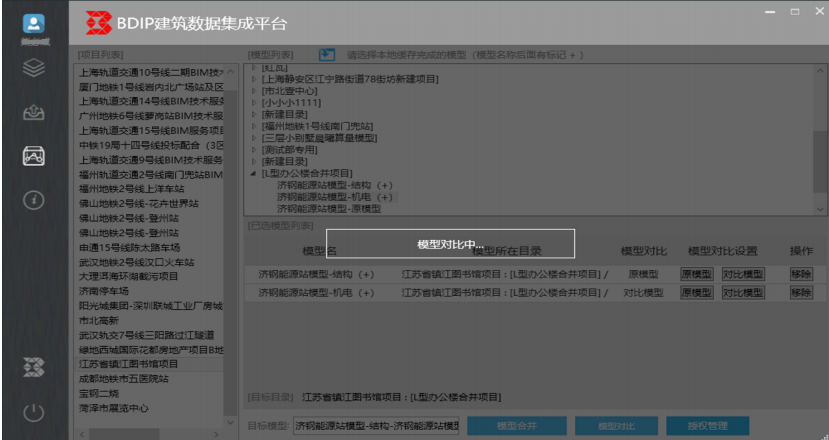Click the 目标模型 input field
This screenshot has height=440, width=829.
point(376,426)
